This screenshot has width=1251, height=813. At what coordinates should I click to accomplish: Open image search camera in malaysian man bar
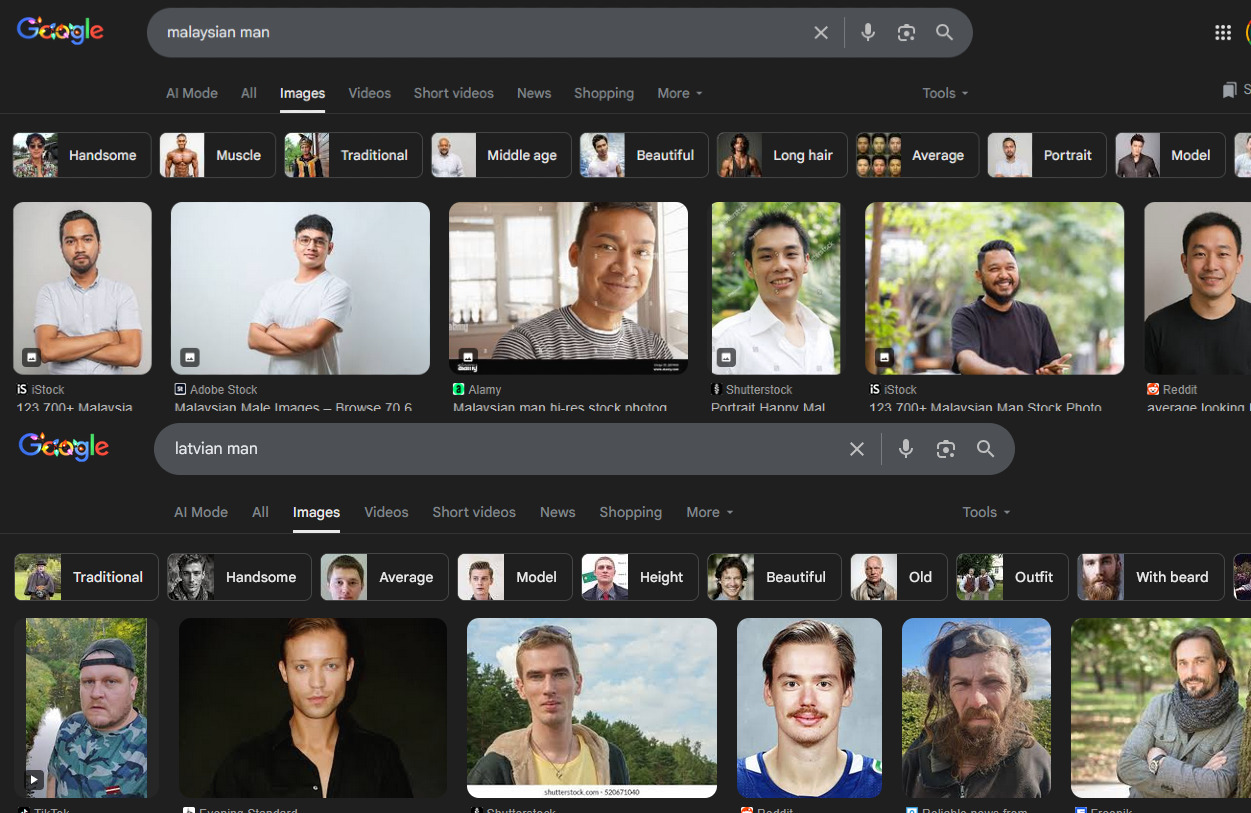(x=906, y=33)
